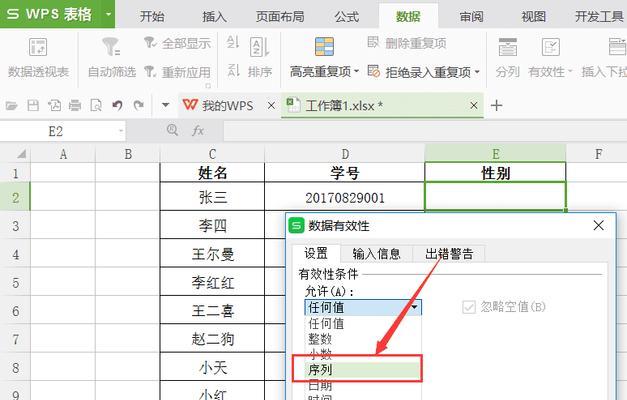Add a new document tab with plus
Image resolution: width=627 pixels, height=400 pixels.
click(496, 106)
